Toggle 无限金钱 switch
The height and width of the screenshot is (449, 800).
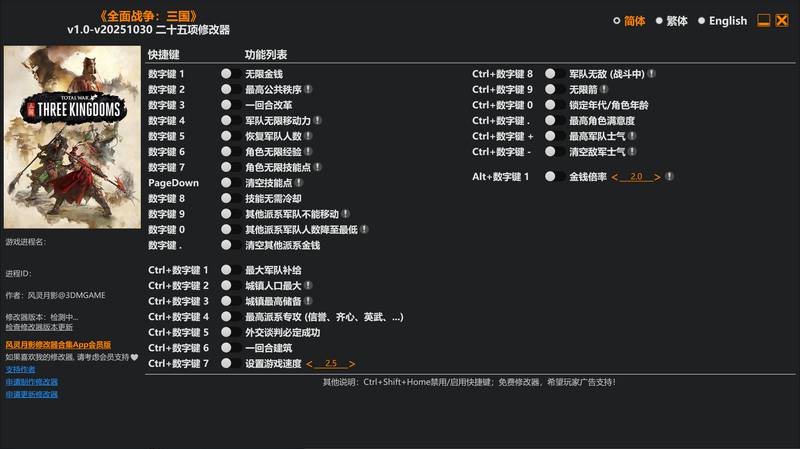[x=231, y=74]
